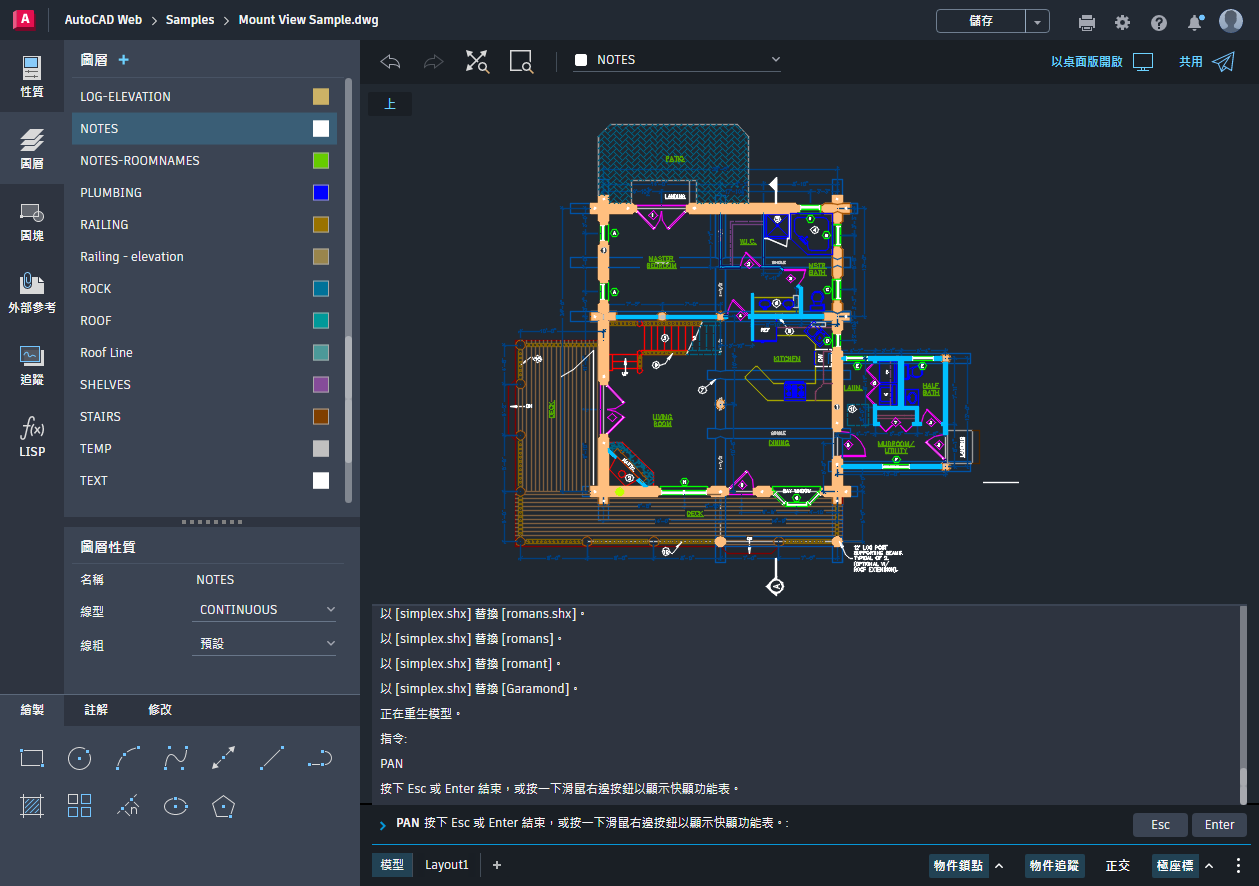The width and height of the screenshot is (1259, 886).
Task: Click the 儲存 (Save) button
Action: [x=981, y=21]
